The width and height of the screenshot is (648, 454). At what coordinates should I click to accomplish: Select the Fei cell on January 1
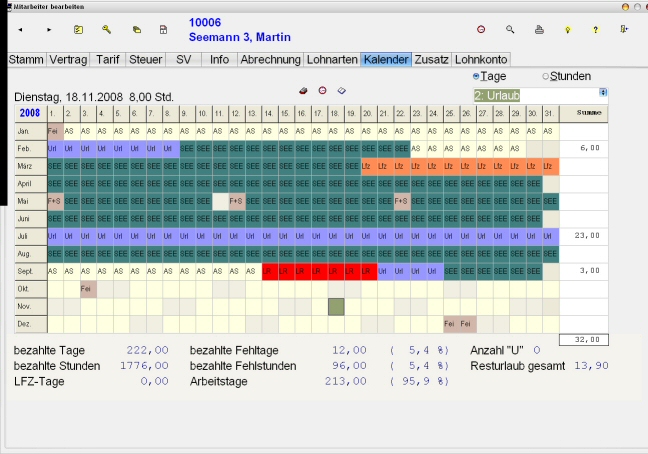[x=55, y=131]
